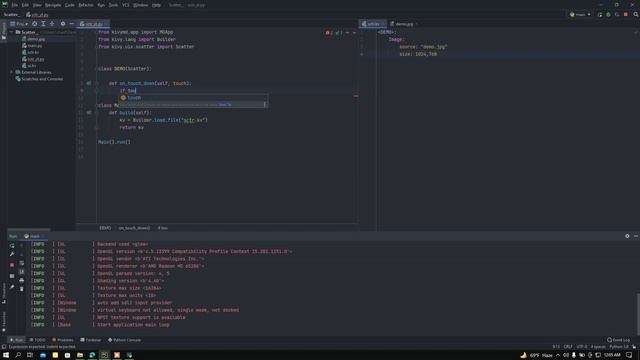Open the Code menu
Image resolution: width=640 pixels, height=360 pixels.
(70, 5)
